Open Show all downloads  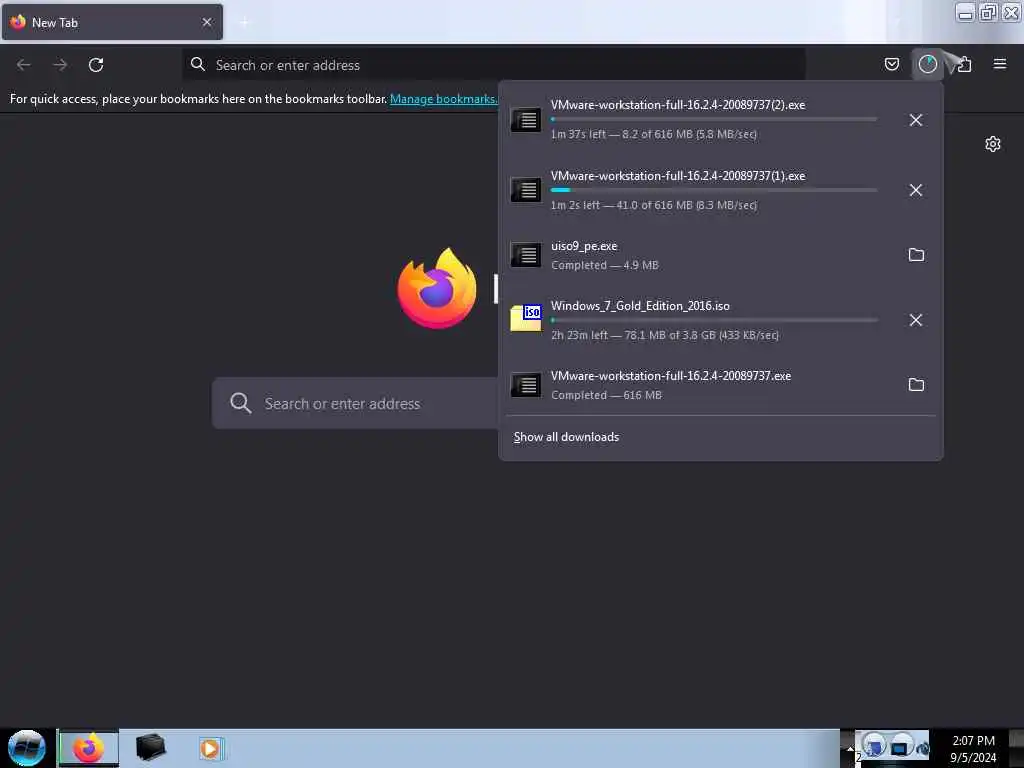coord(566,437)
